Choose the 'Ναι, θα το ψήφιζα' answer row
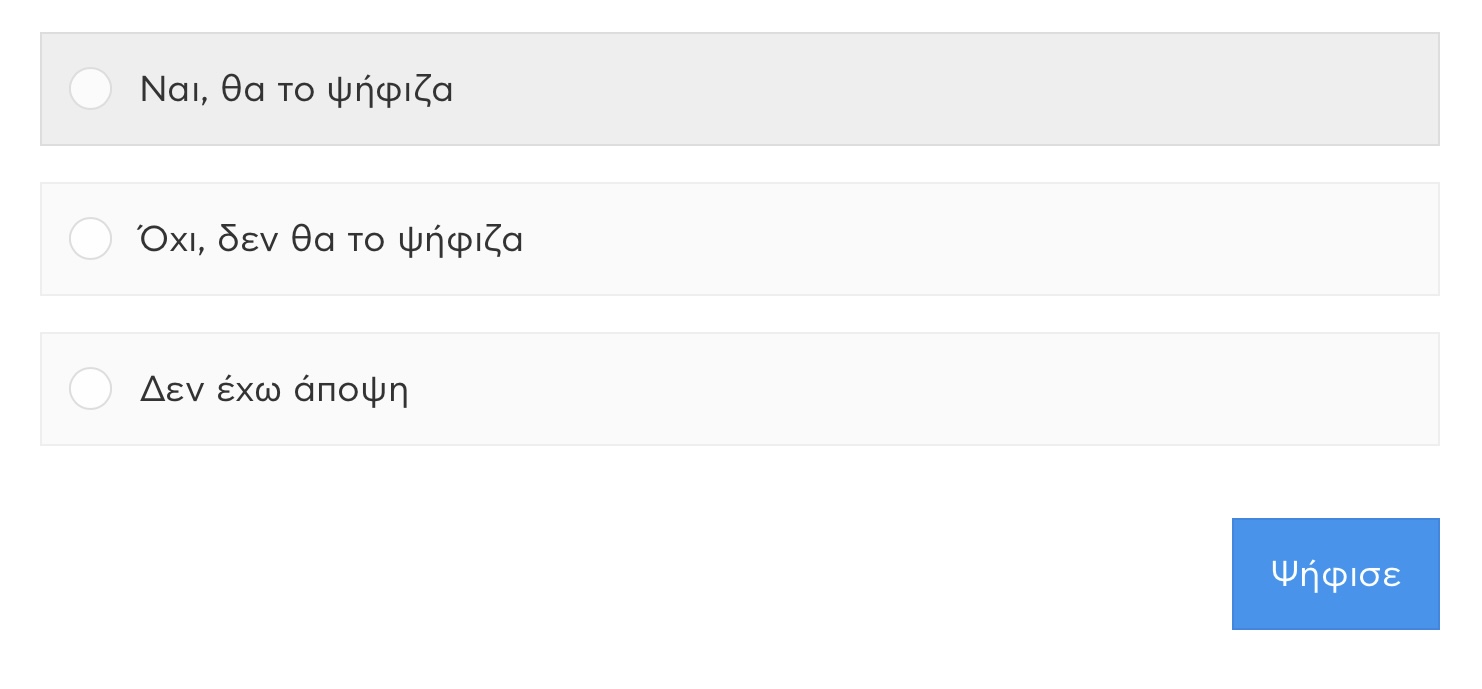The image size is (1482, 689). click(740, 89)
